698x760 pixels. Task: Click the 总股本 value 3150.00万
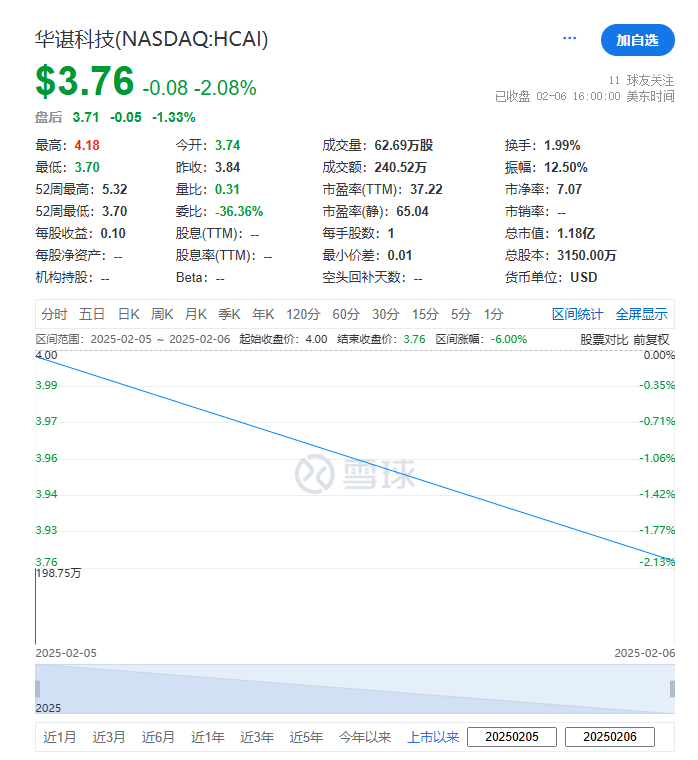587,255
